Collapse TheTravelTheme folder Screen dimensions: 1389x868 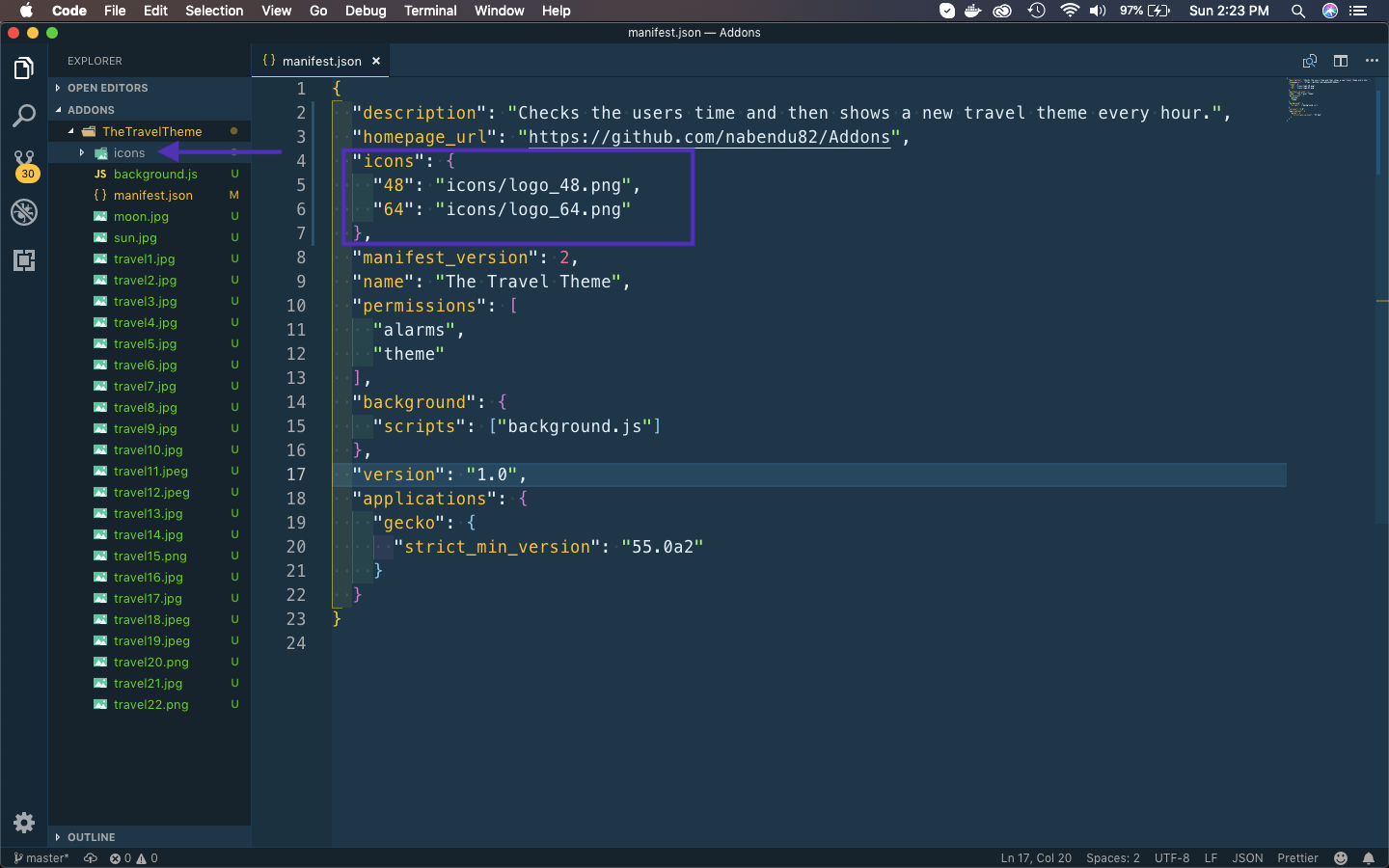150,131
